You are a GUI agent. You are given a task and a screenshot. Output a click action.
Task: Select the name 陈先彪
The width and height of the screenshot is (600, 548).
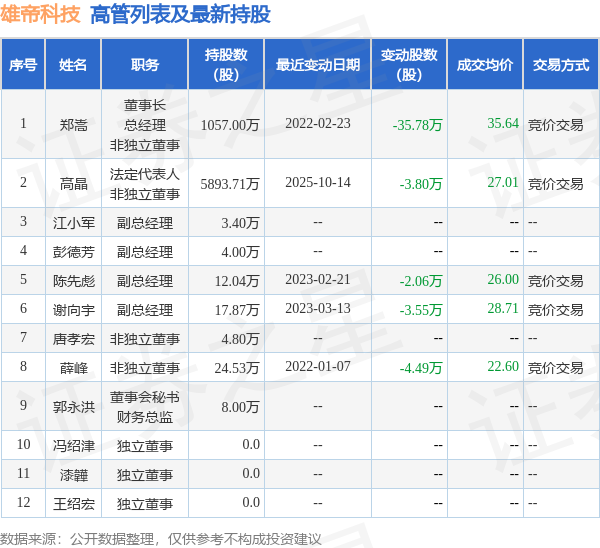73,281
